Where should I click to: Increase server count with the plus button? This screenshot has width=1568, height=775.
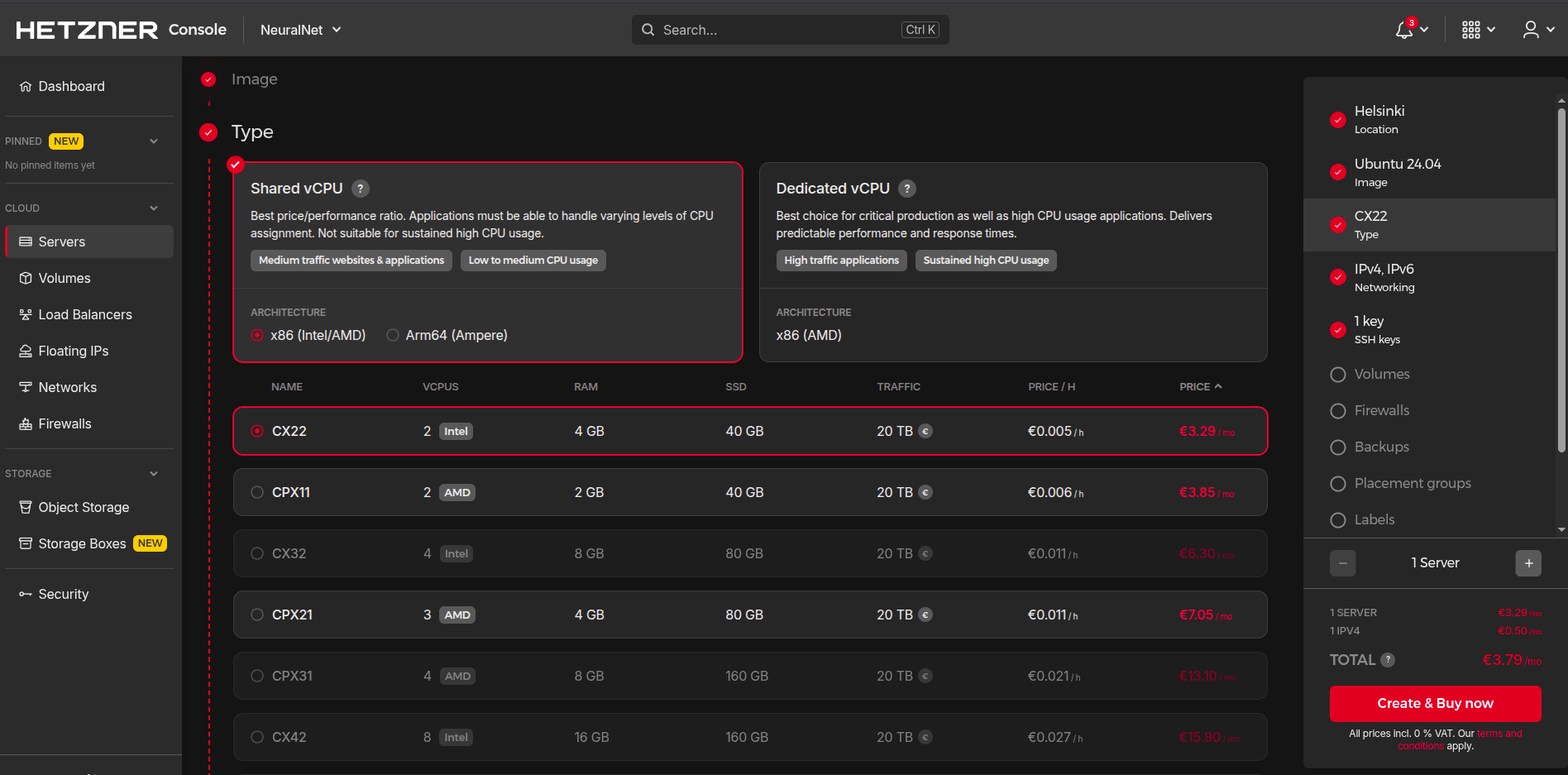1528,563
